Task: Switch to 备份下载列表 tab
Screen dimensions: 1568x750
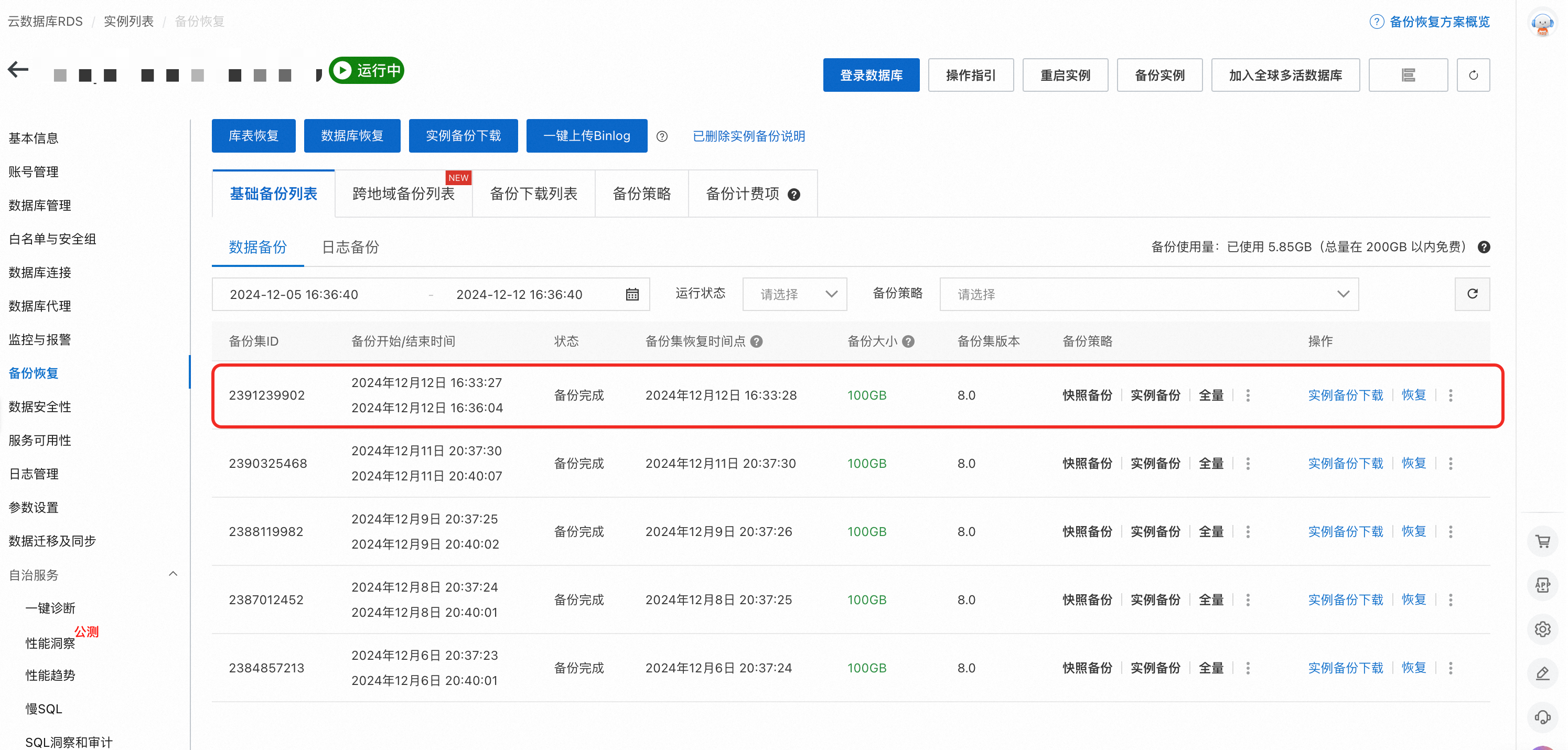Action: pos(533,194)
